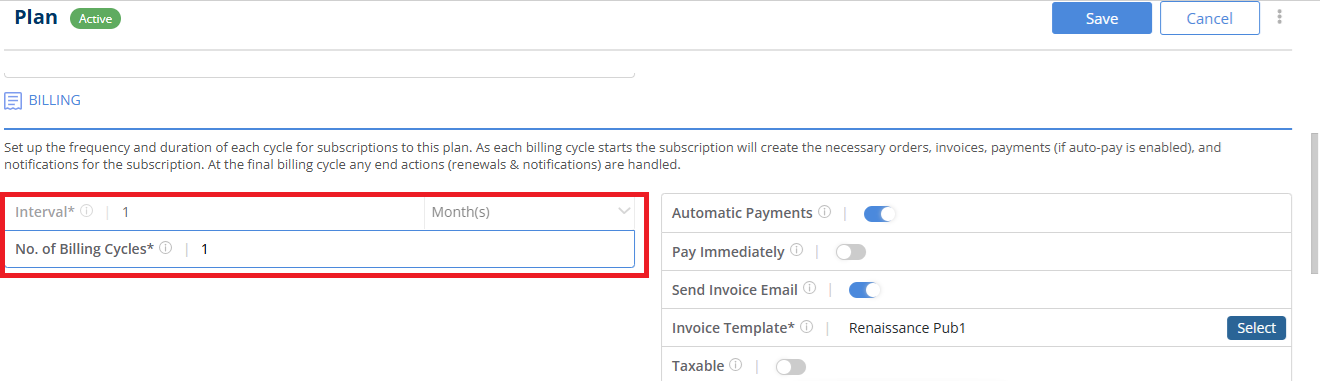Click the Taxable info icon

(736, 365)
